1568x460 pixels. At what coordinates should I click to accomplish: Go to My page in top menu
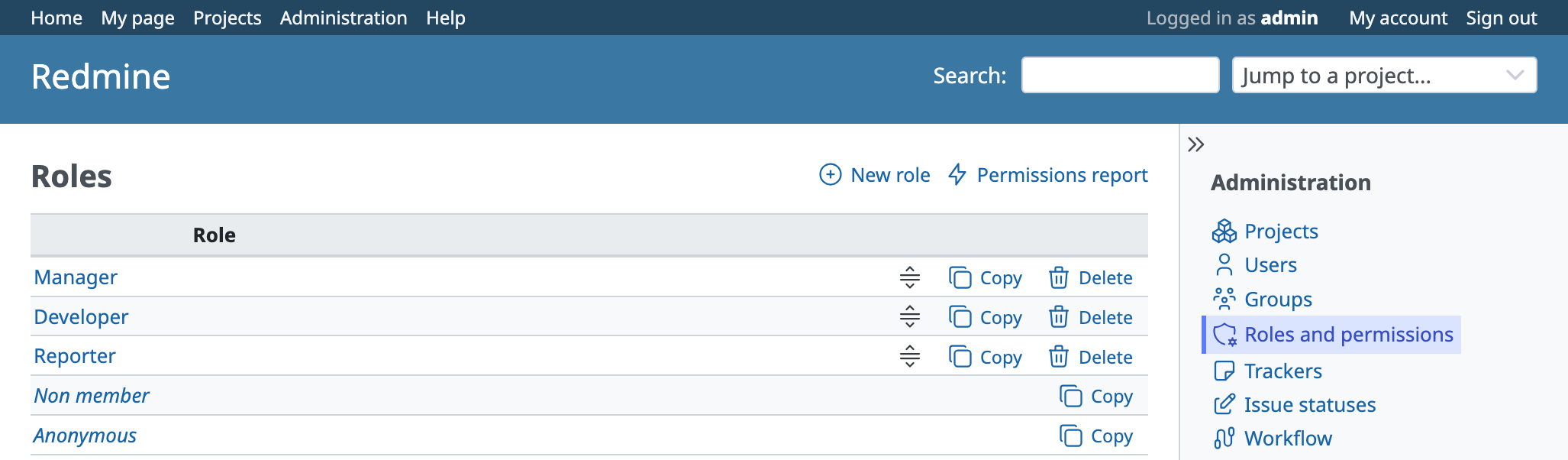point(137,18)
